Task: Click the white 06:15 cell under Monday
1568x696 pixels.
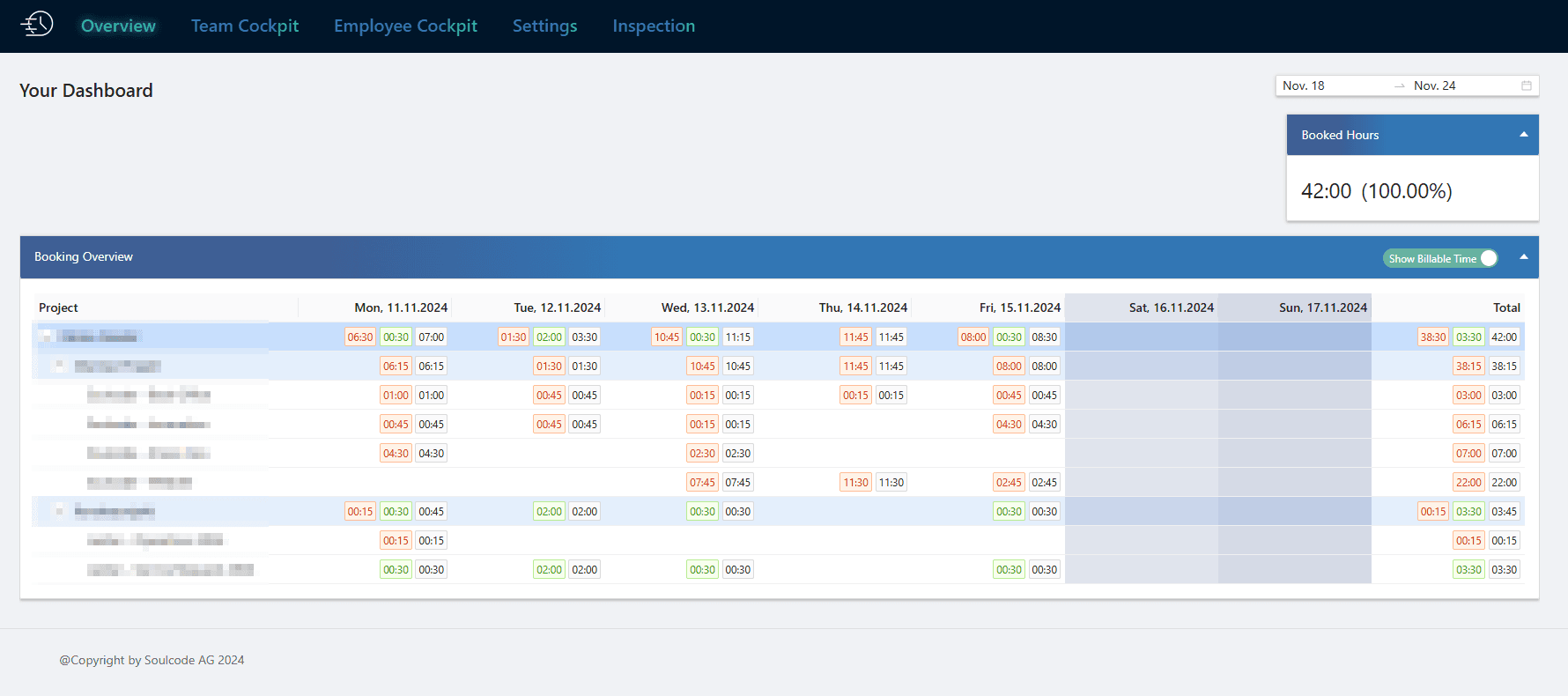Action: (432, 366)
